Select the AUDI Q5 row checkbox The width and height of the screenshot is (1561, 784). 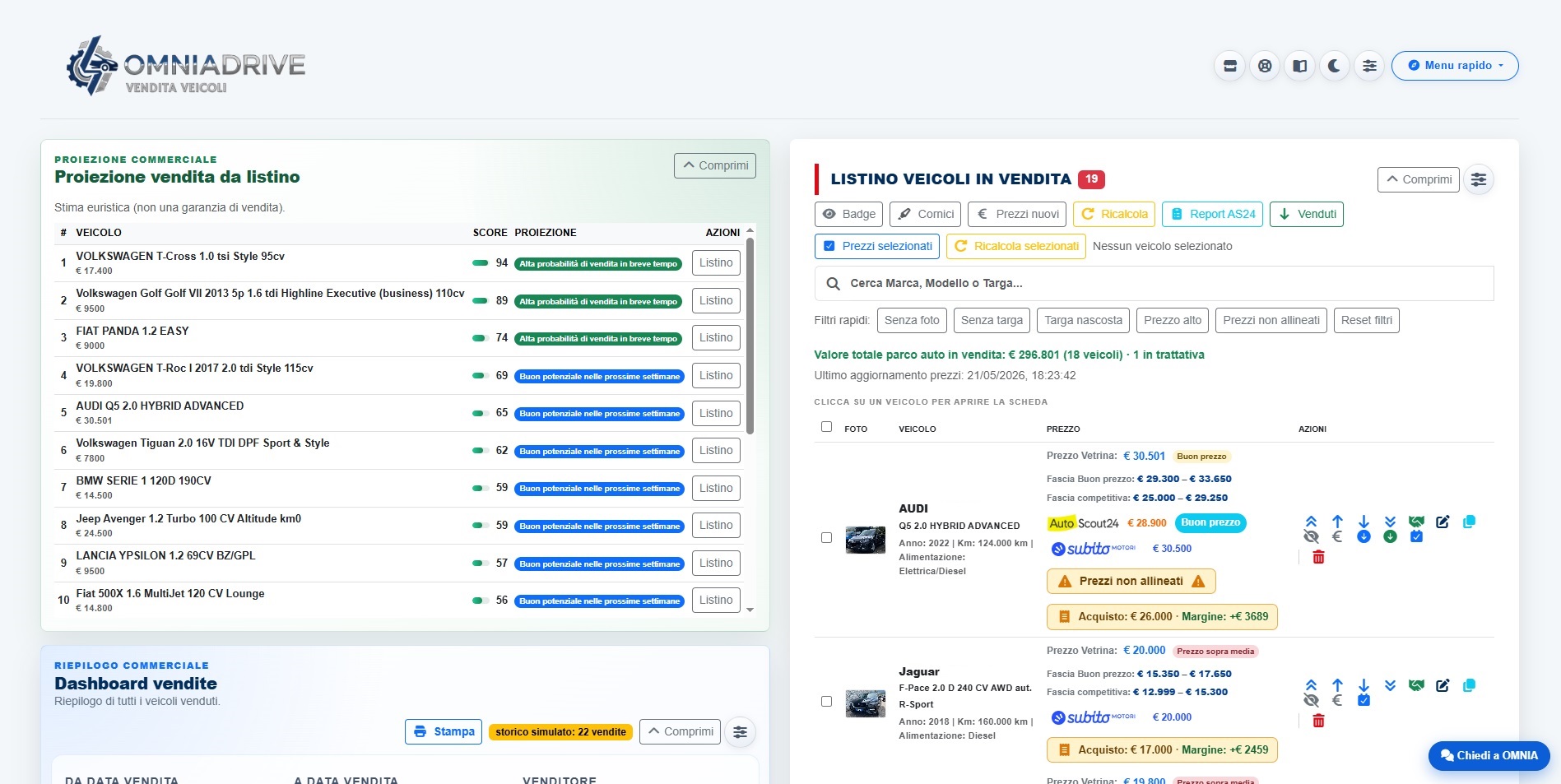[x=826, y=538]
